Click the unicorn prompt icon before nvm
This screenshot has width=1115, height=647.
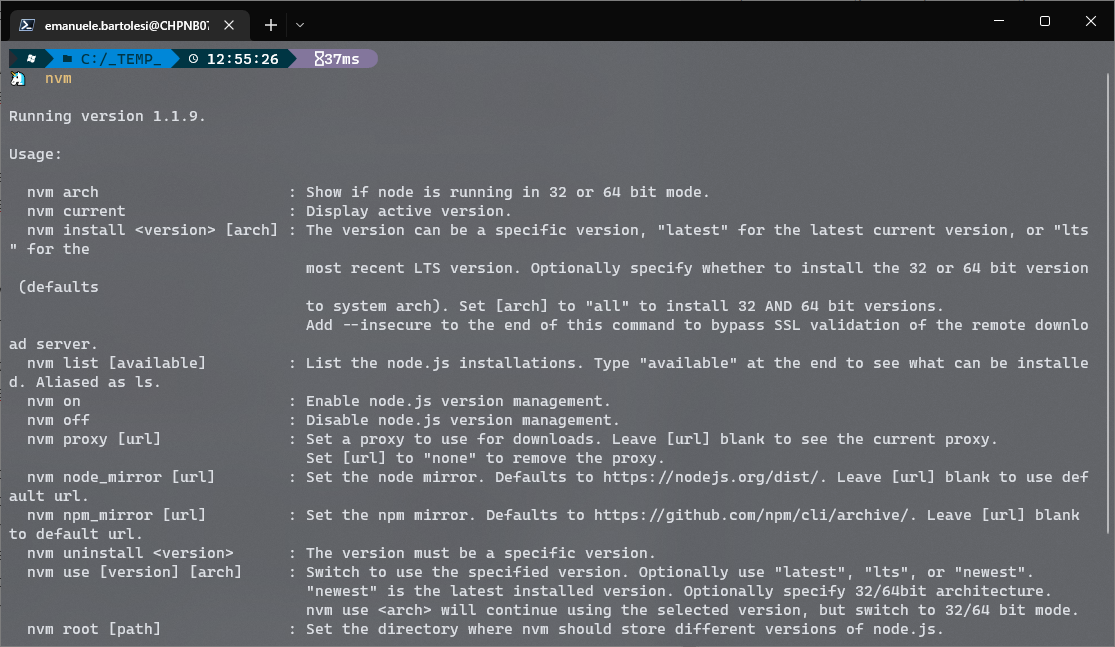[18, 78]
